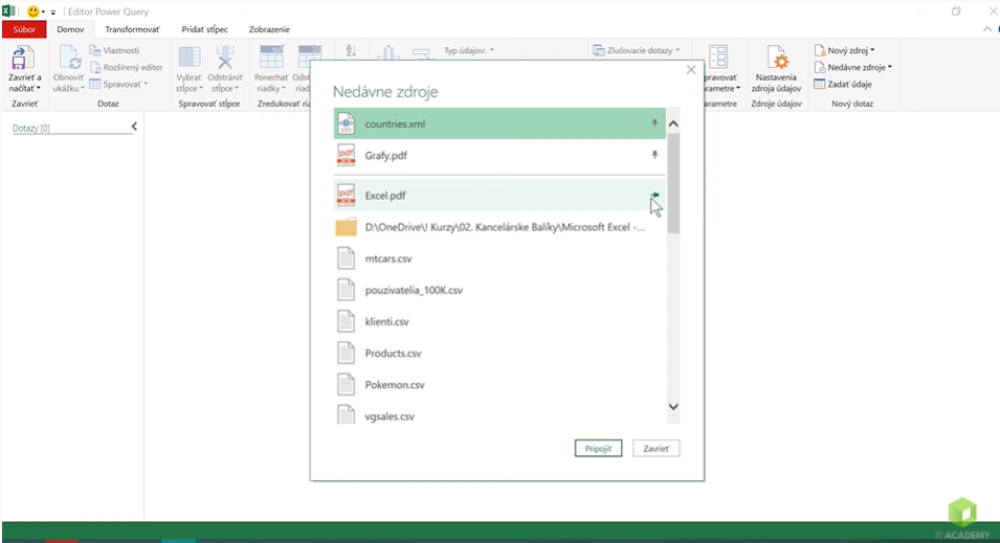The height and width of the screenshot is (543, 1000).
Task: Click the Odstrániť stĺpce icon
Action: pos(225,59)
